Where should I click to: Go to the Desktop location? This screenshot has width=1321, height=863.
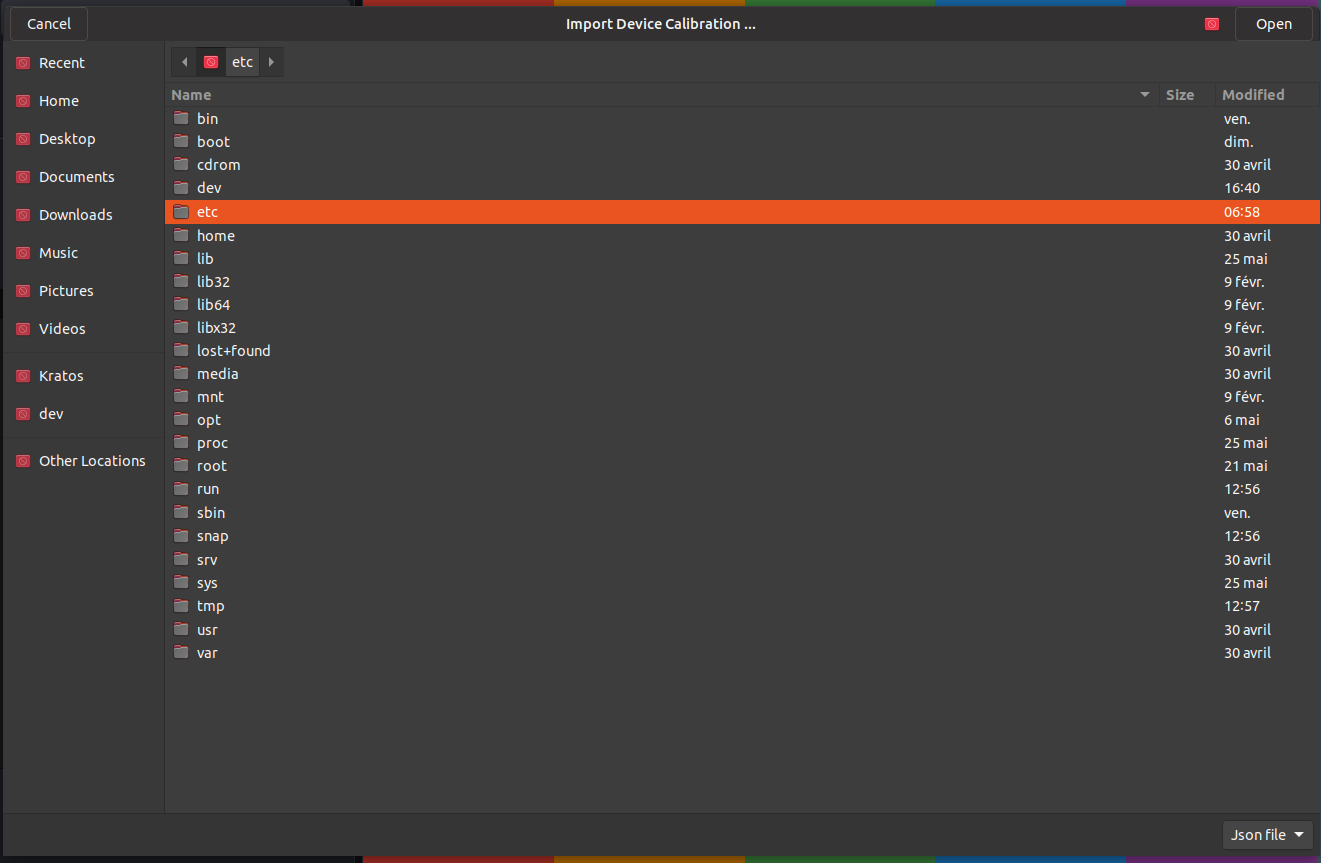67,138
